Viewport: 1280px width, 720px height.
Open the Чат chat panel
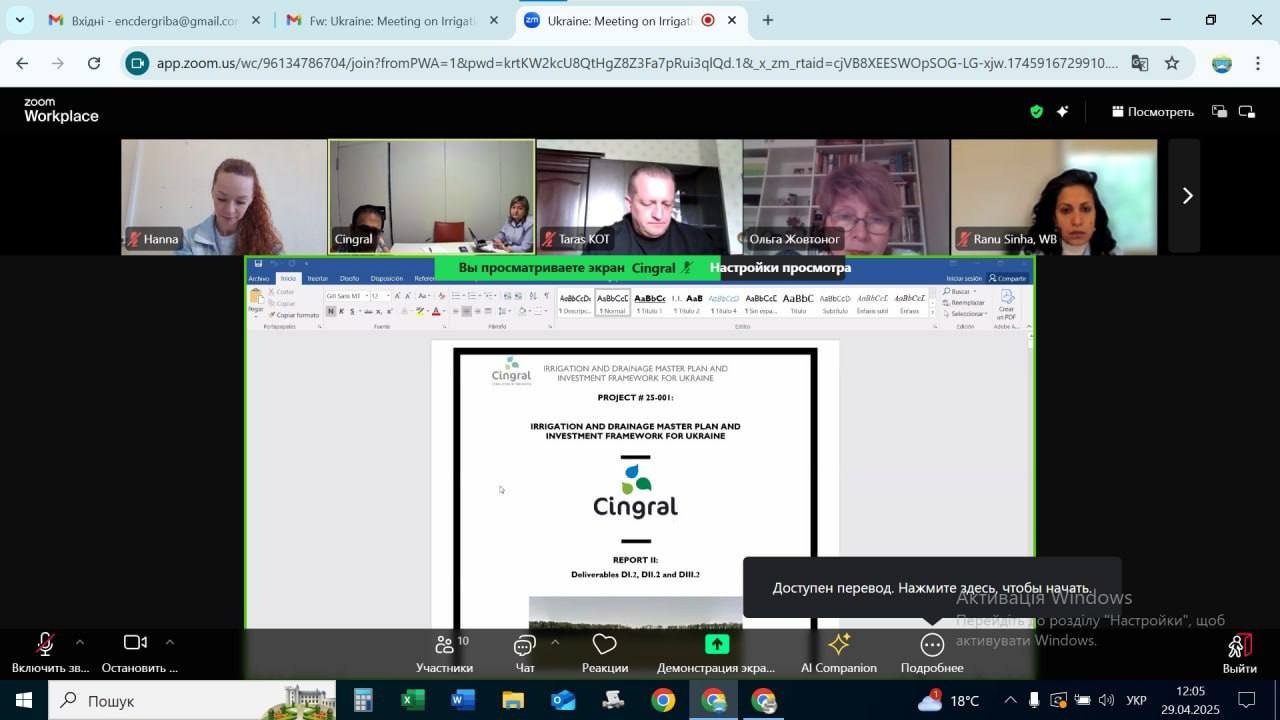[525, 653]
